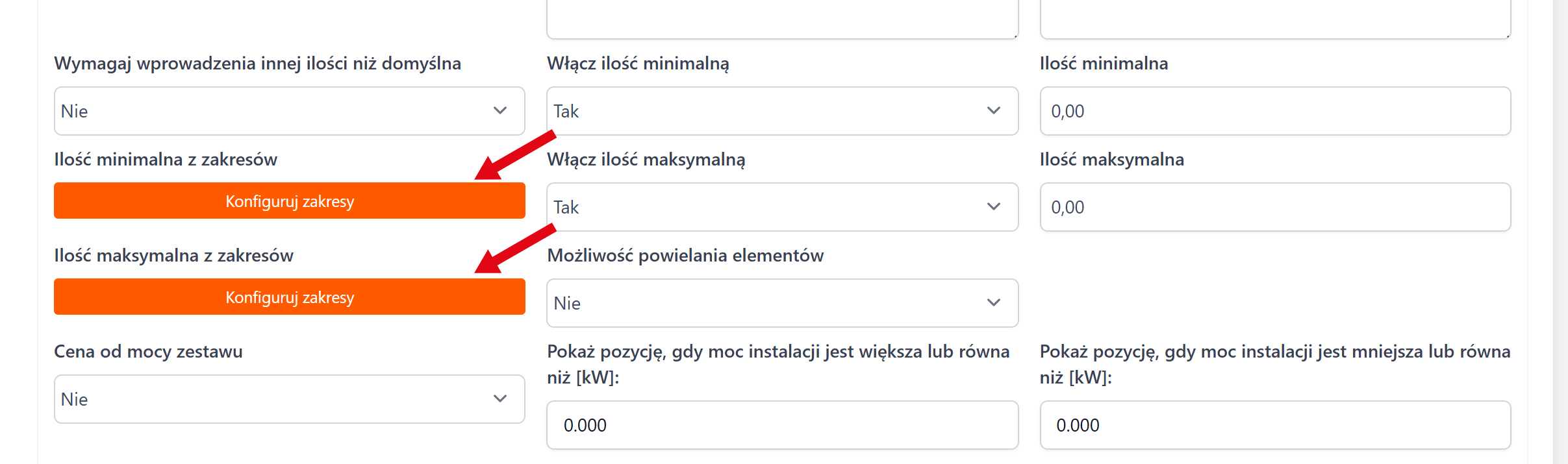Click the chevron arrow of 'Możliwość powielania elementów'
The height and width of the screenshot is (464, 1568).
click(993, 303)
